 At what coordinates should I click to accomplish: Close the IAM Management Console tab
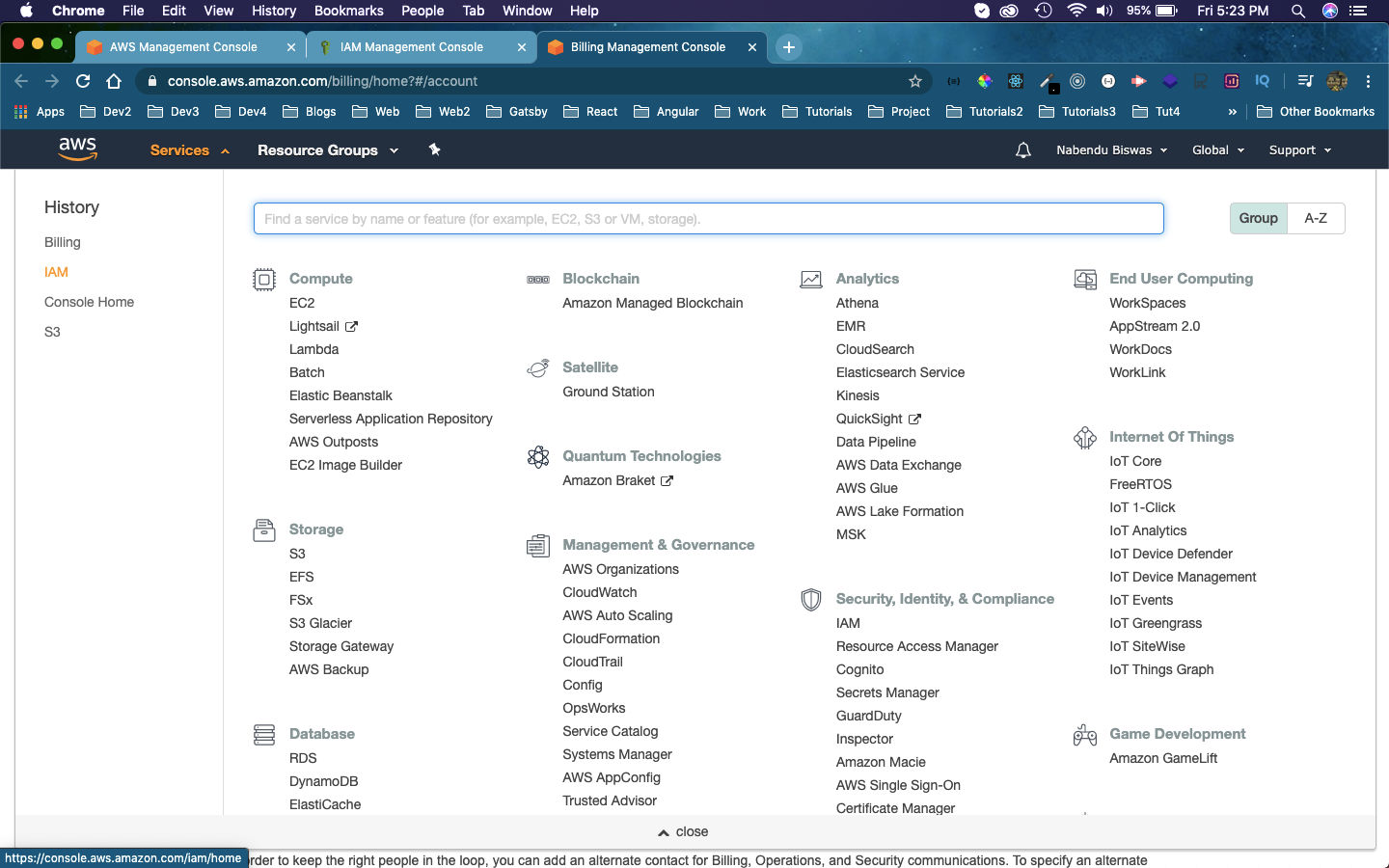pyautogui.click(x=522, y=47)
